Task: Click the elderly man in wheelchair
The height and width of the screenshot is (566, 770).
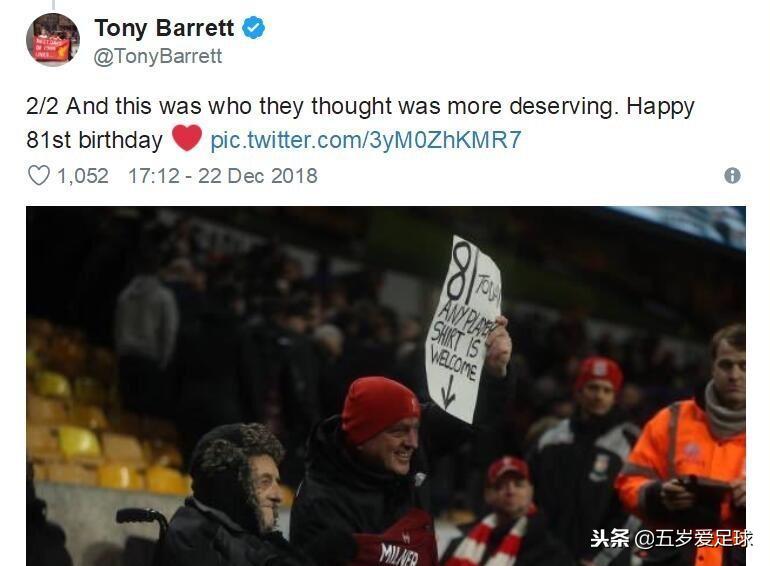Action: click(231, 496)
